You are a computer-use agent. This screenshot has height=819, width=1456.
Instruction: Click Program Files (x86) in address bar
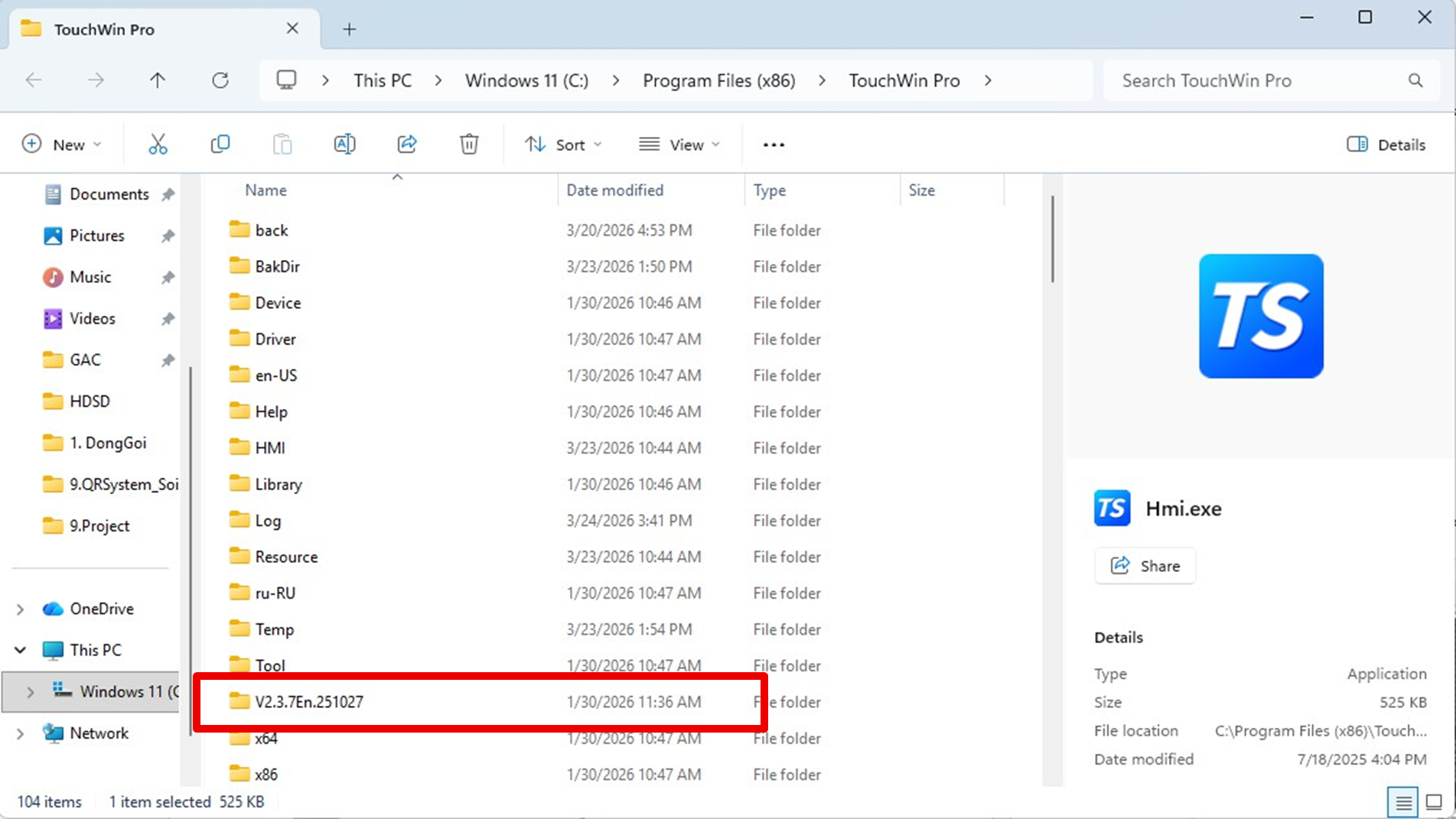click(x=718, y=80)
